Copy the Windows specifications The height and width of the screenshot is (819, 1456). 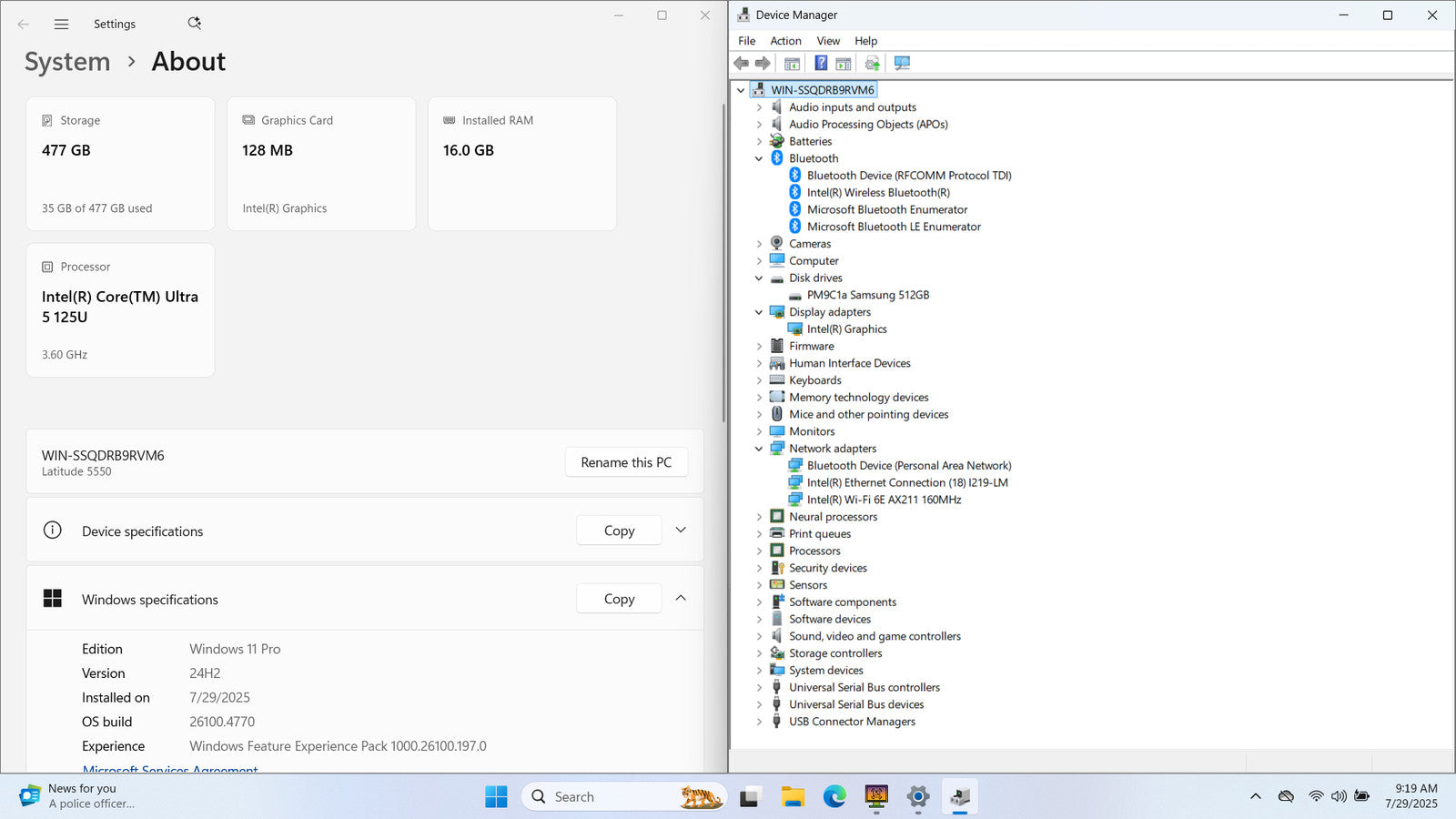point(619,599)
